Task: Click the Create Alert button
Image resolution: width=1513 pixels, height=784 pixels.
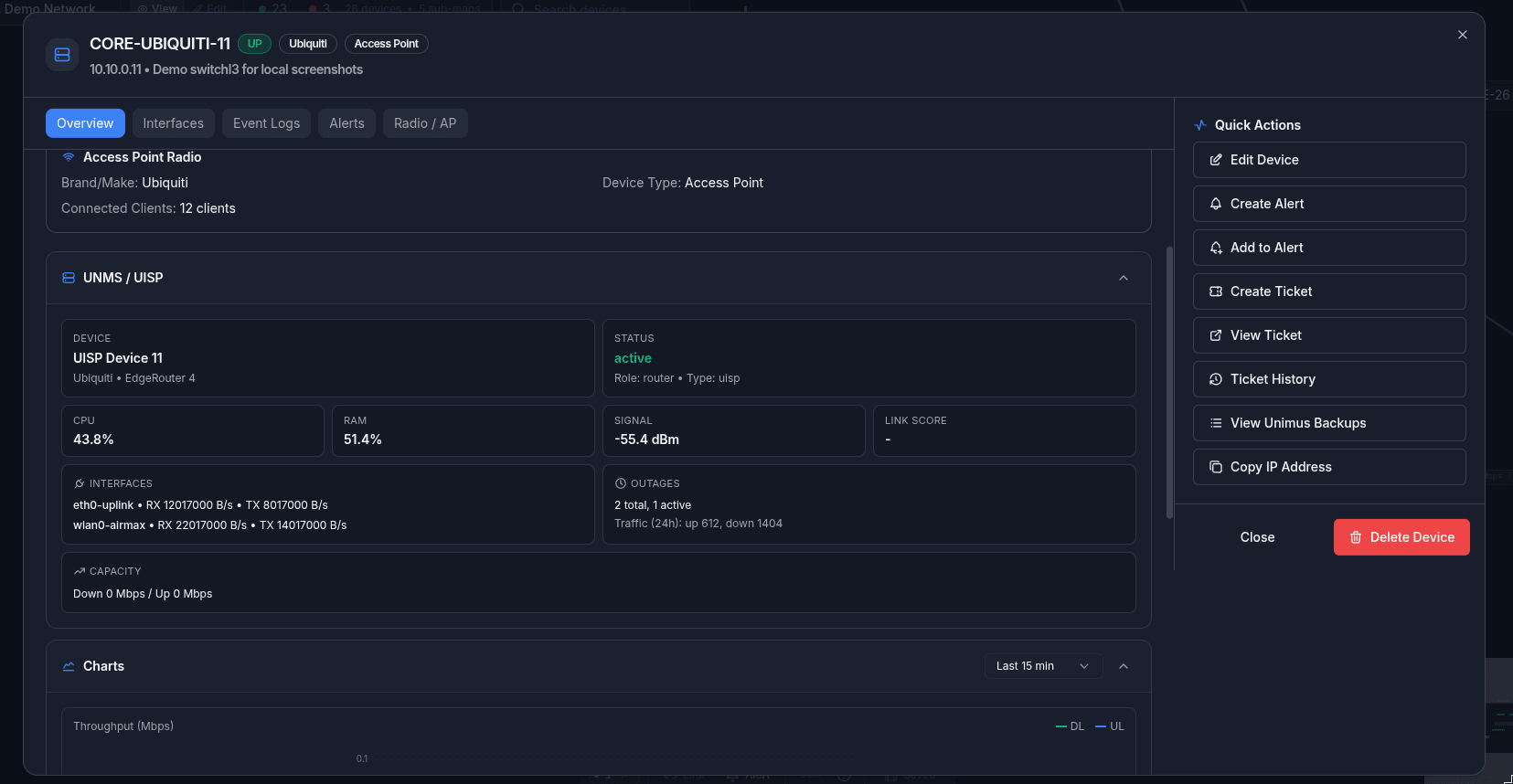Action: coord(1329,204)
